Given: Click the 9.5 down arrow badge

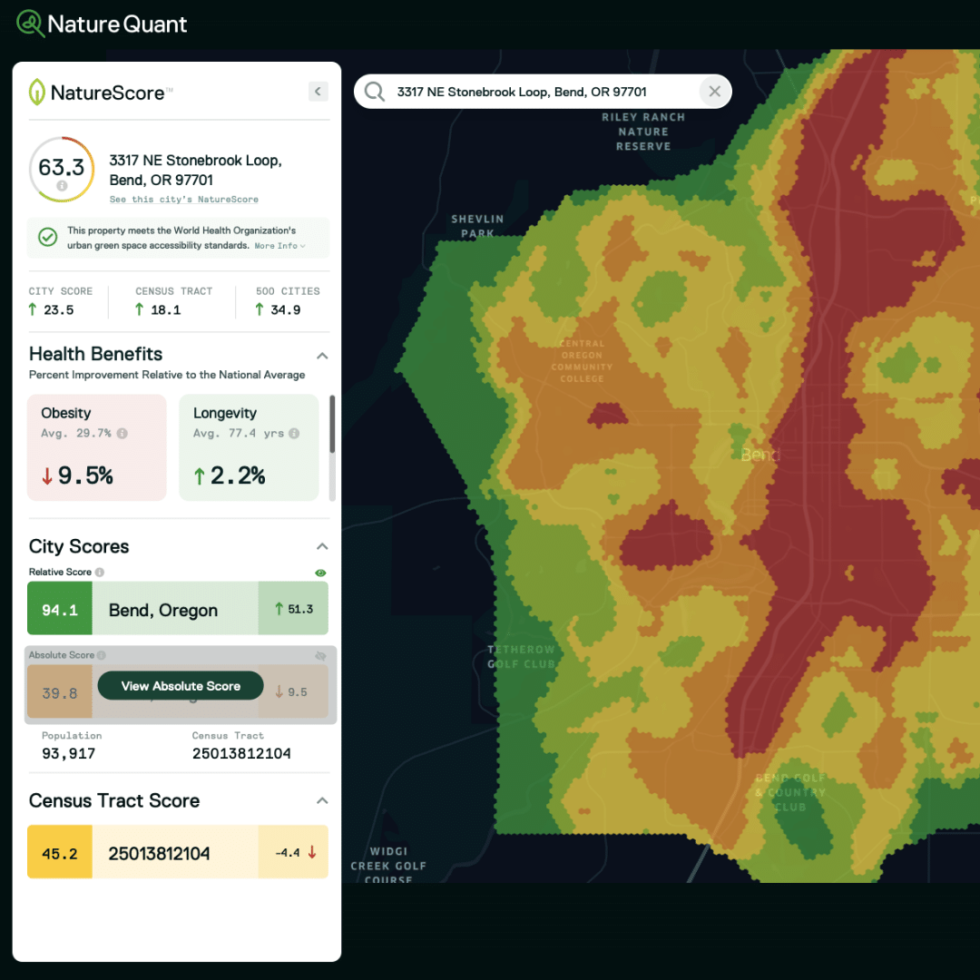Looking at the screenshot, I should click(292, 692).
